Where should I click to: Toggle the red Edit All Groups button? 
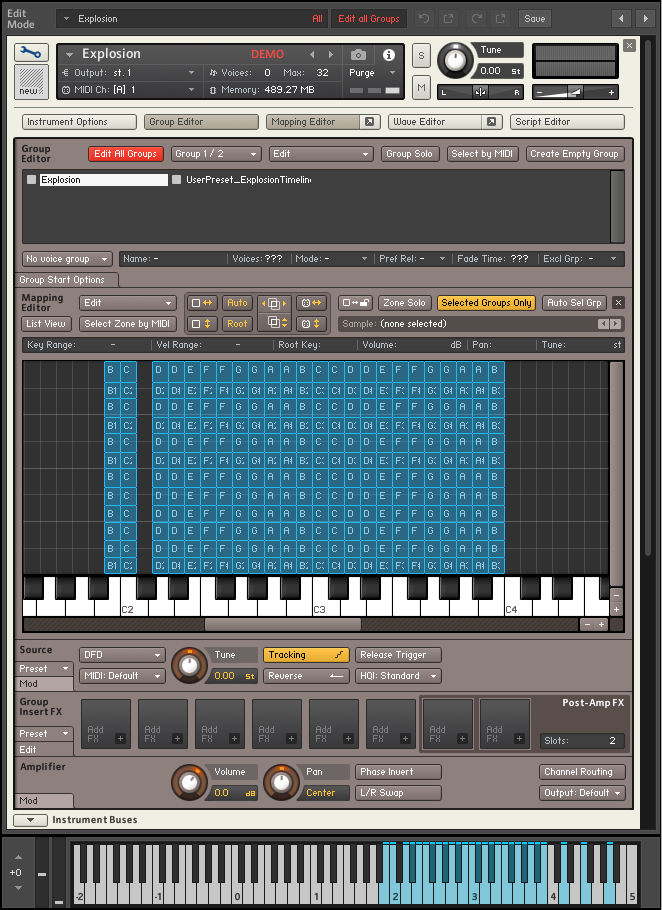pos(125,154)
